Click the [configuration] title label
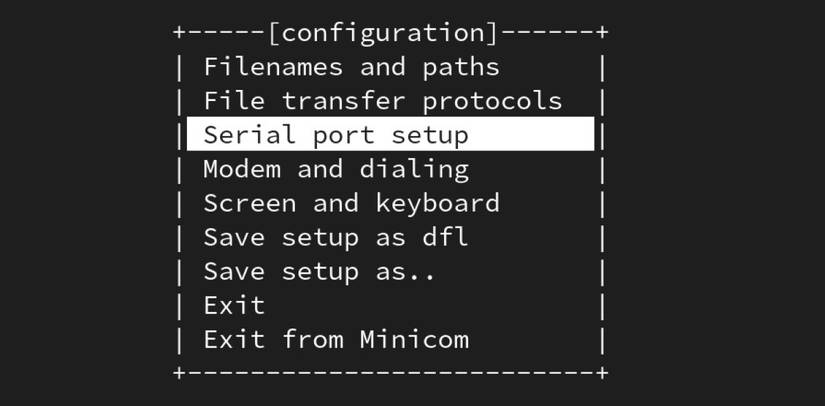 [383, 33]
